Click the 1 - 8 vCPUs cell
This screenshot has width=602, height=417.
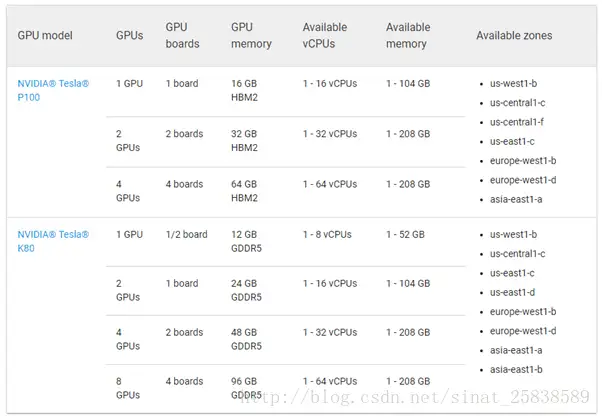(327, 234)
